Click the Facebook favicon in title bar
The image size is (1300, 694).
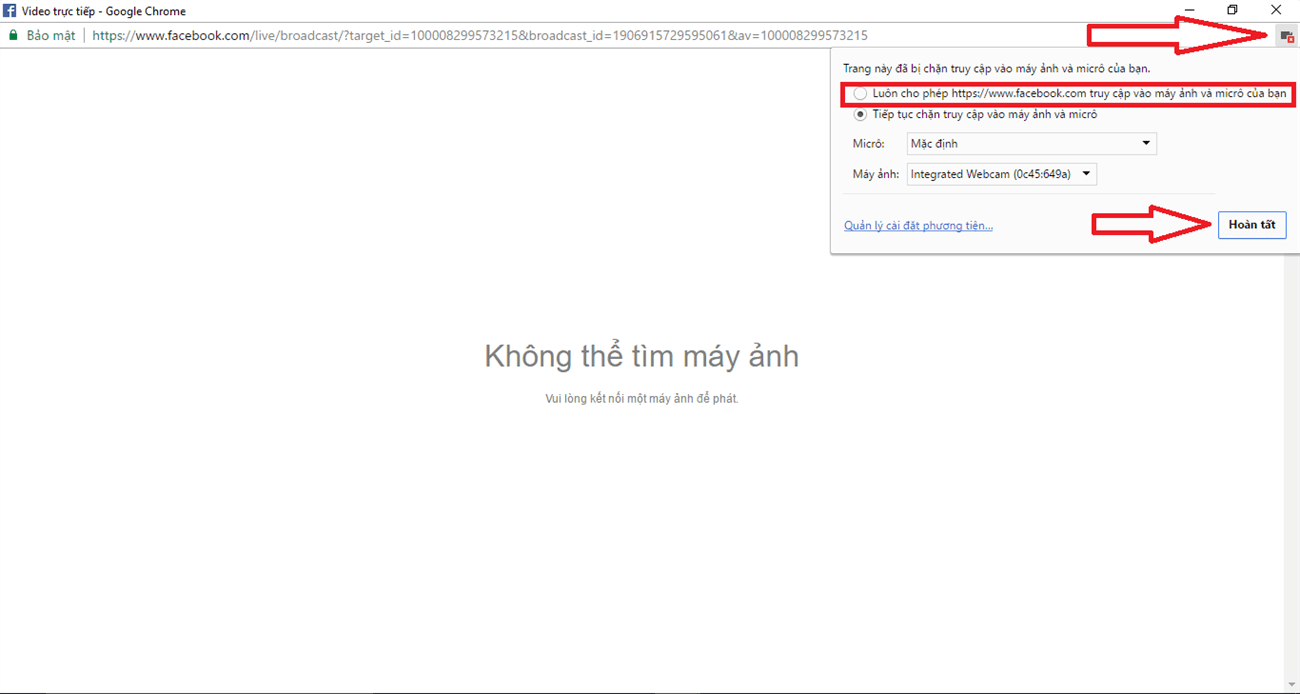click(10, 10)
